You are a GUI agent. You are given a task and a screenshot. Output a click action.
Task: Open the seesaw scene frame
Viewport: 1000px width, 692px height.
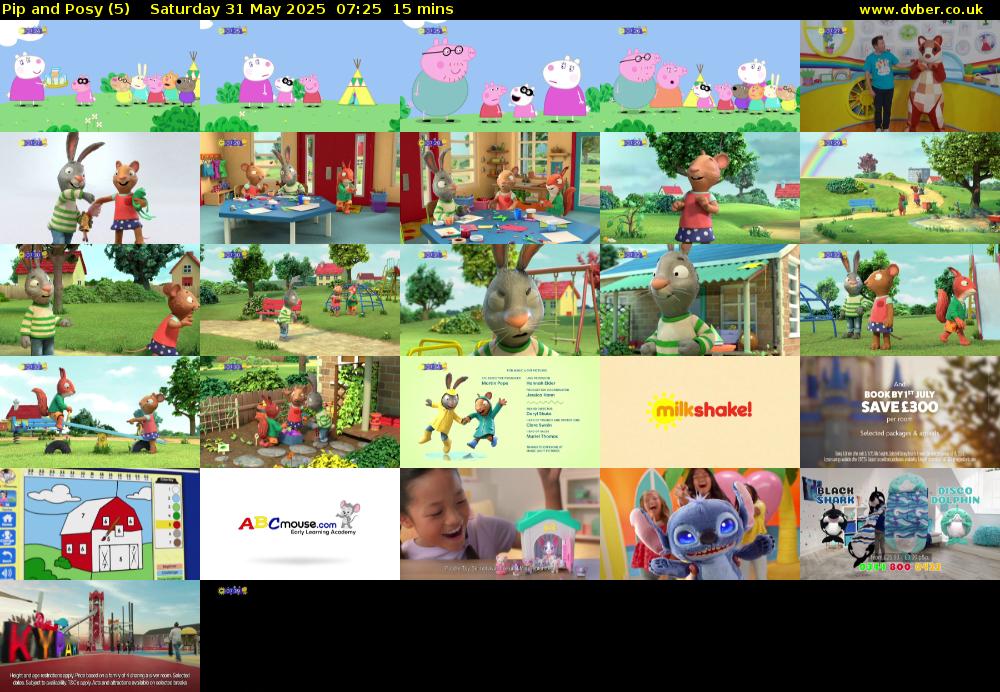pyautogui.click(x=99, y=412)
